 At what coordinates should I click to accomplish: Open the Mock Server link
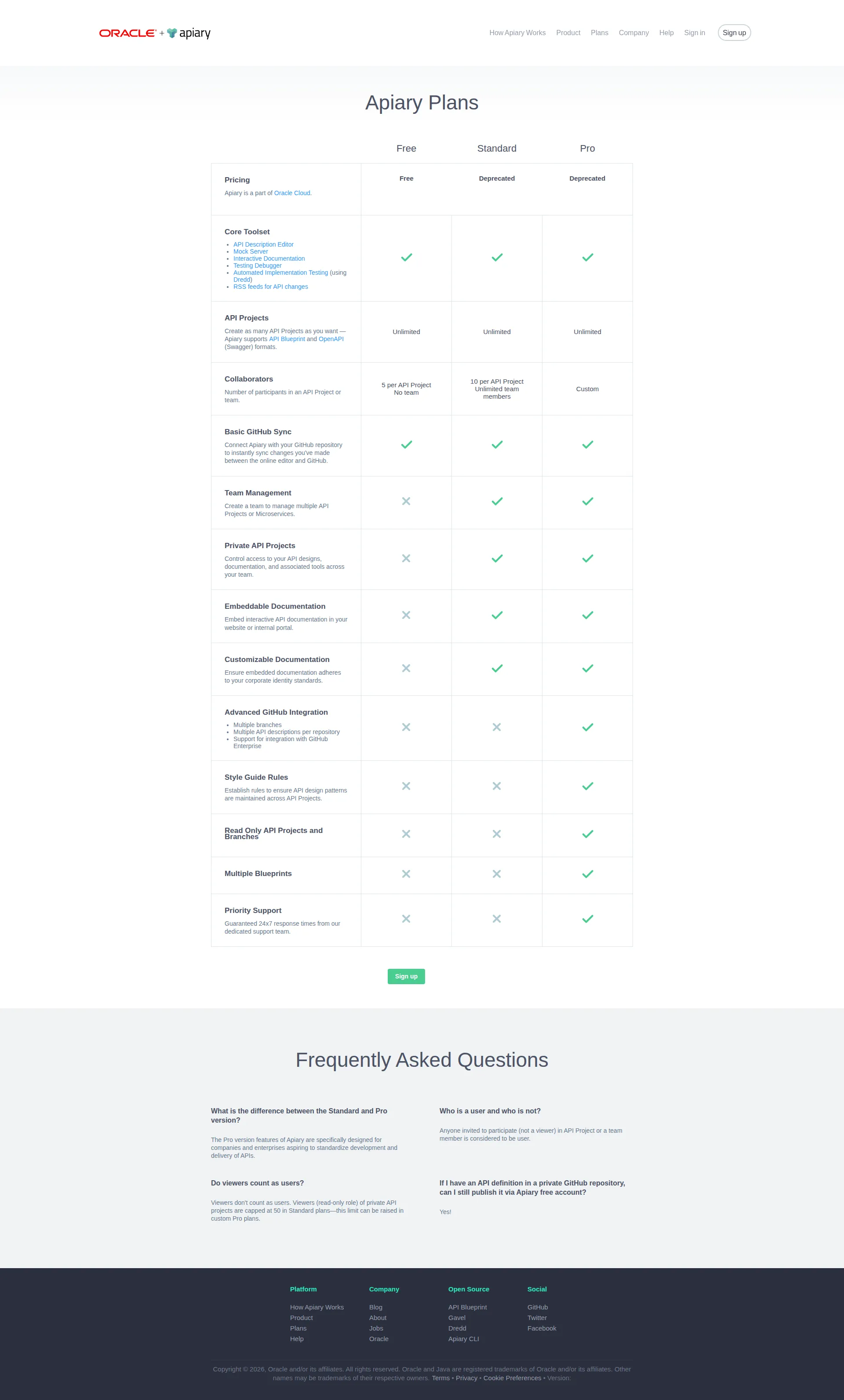[x=251, y=251]
